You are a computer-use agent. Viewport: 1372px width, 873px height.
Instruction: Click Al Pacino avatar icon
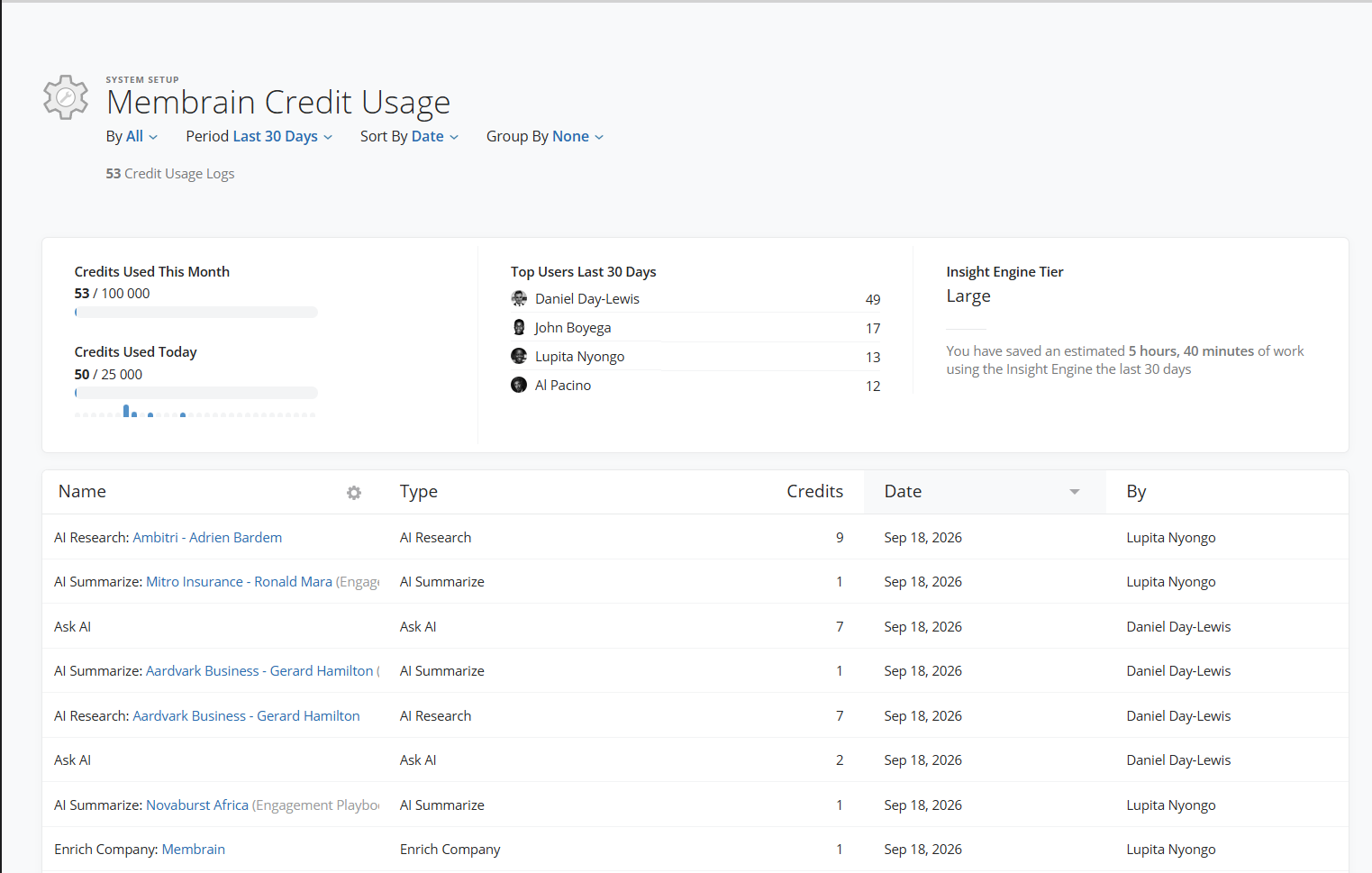(x=519, y=385)
